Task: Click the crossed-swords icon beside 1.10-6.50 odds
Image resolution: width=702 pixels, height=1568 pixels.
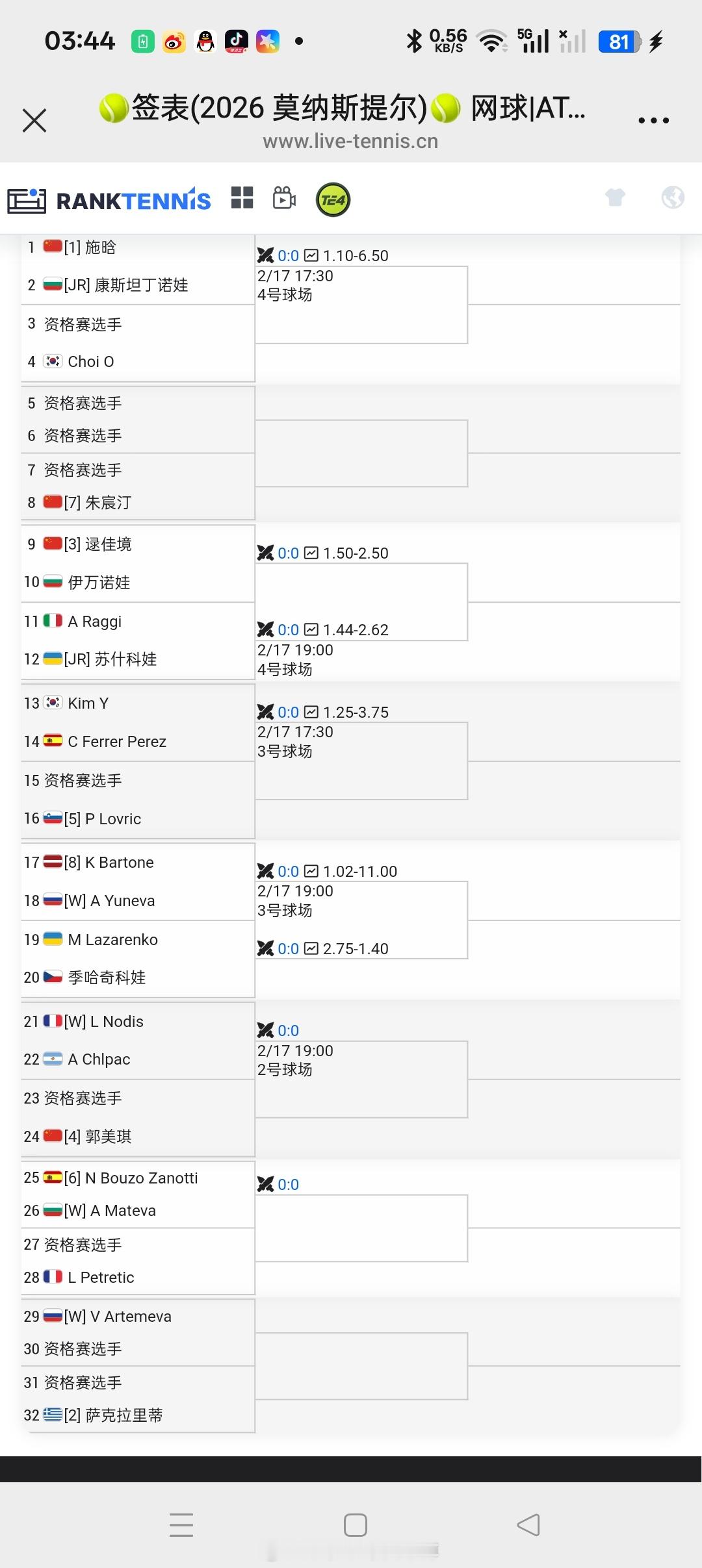Action: [267, 256]
